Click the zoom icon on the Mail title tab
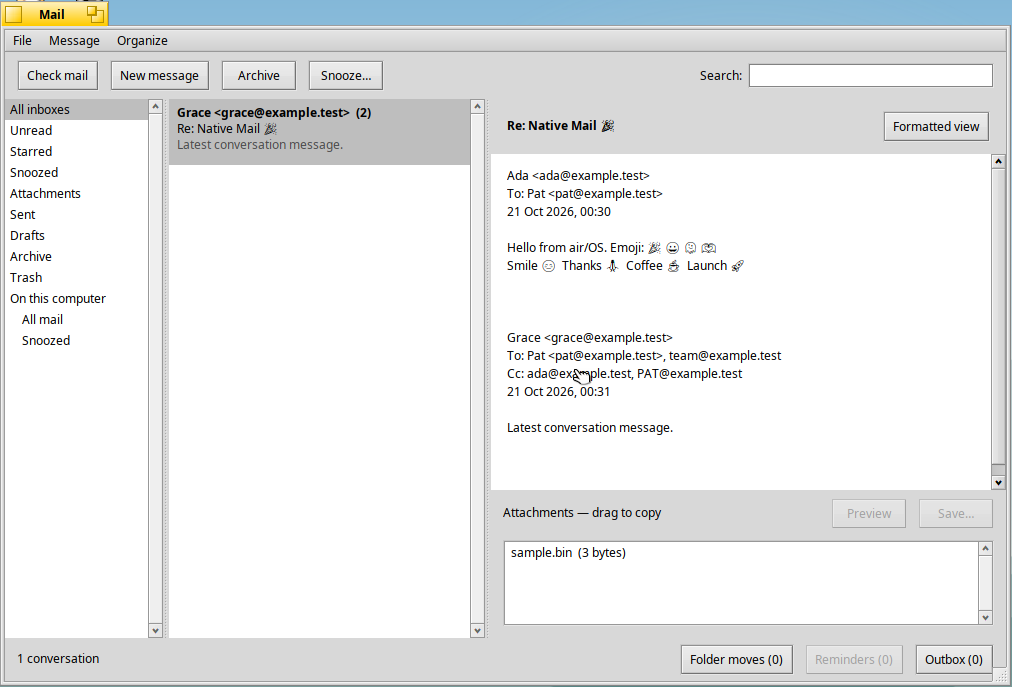The height and width of the screenshot is (687, 1012). click(x=96, y=14)
